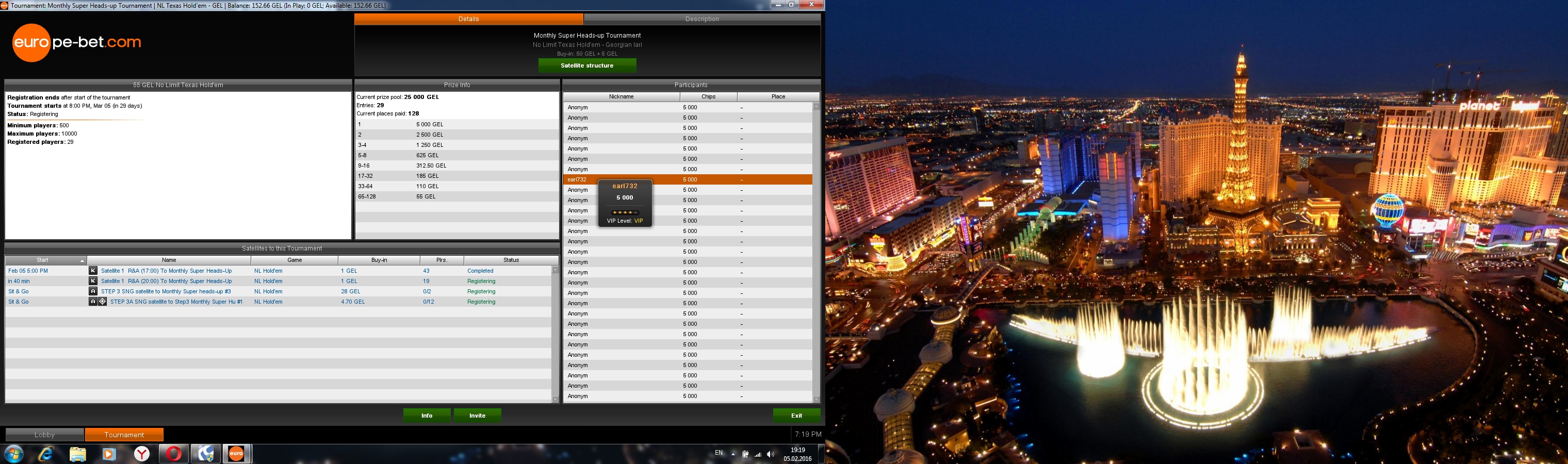Sort participants by Nickname column header
The height and width of the screenshot is (464, 1568).
point(621,97)
